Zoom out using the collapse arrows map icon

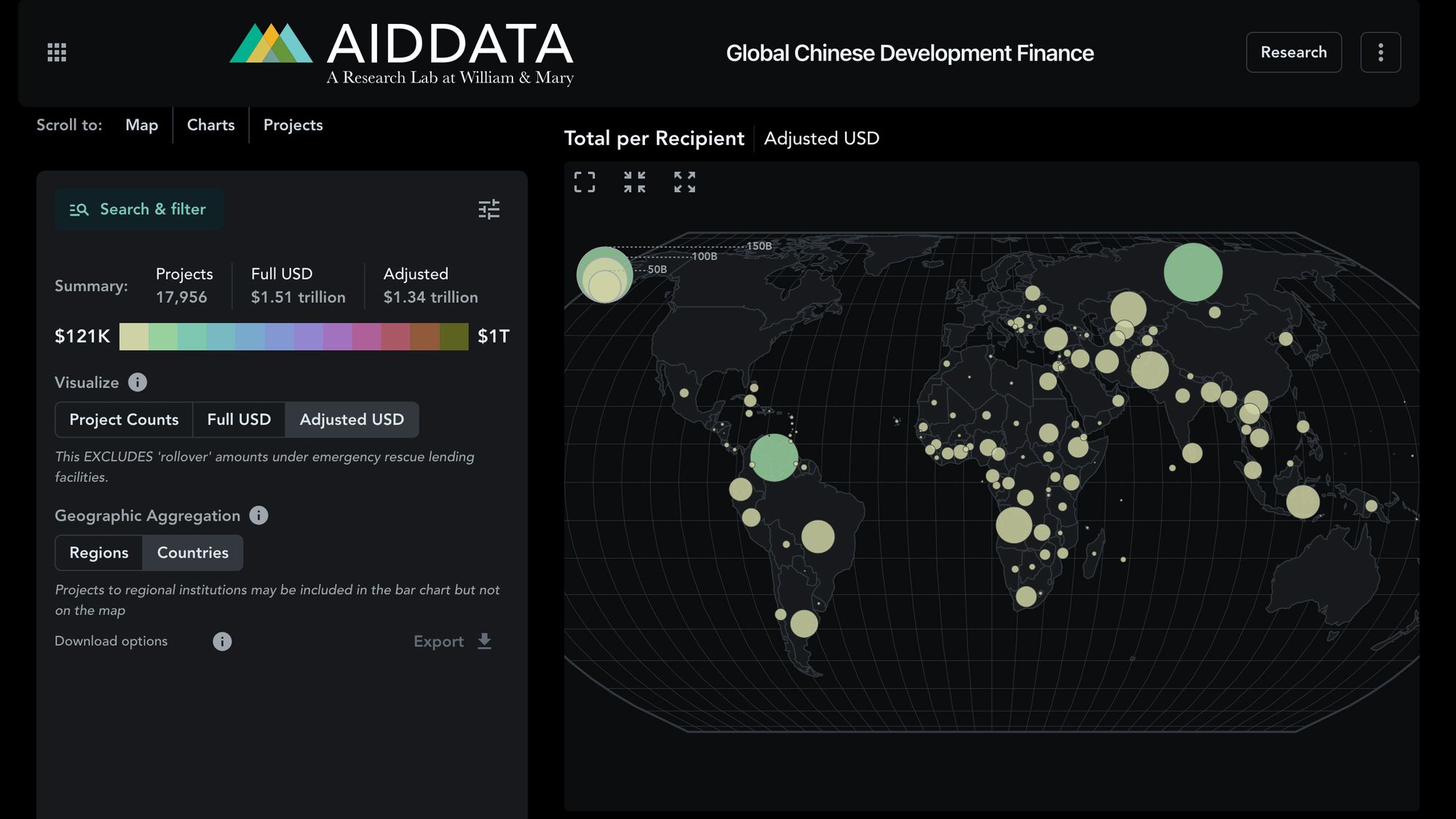634,182
